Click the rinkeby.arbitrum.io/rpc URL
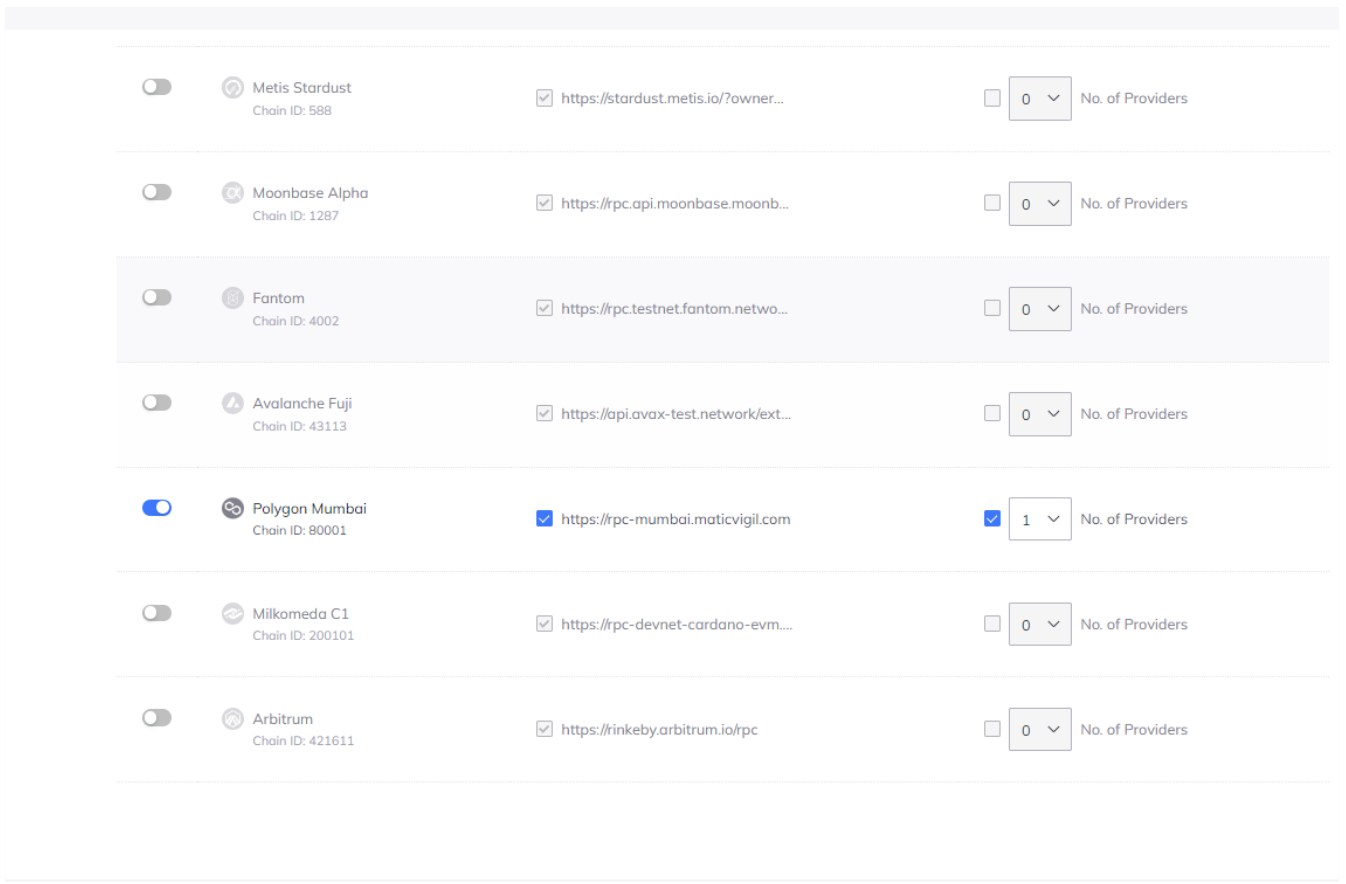The image size is (1346, 884). point(659,730)
